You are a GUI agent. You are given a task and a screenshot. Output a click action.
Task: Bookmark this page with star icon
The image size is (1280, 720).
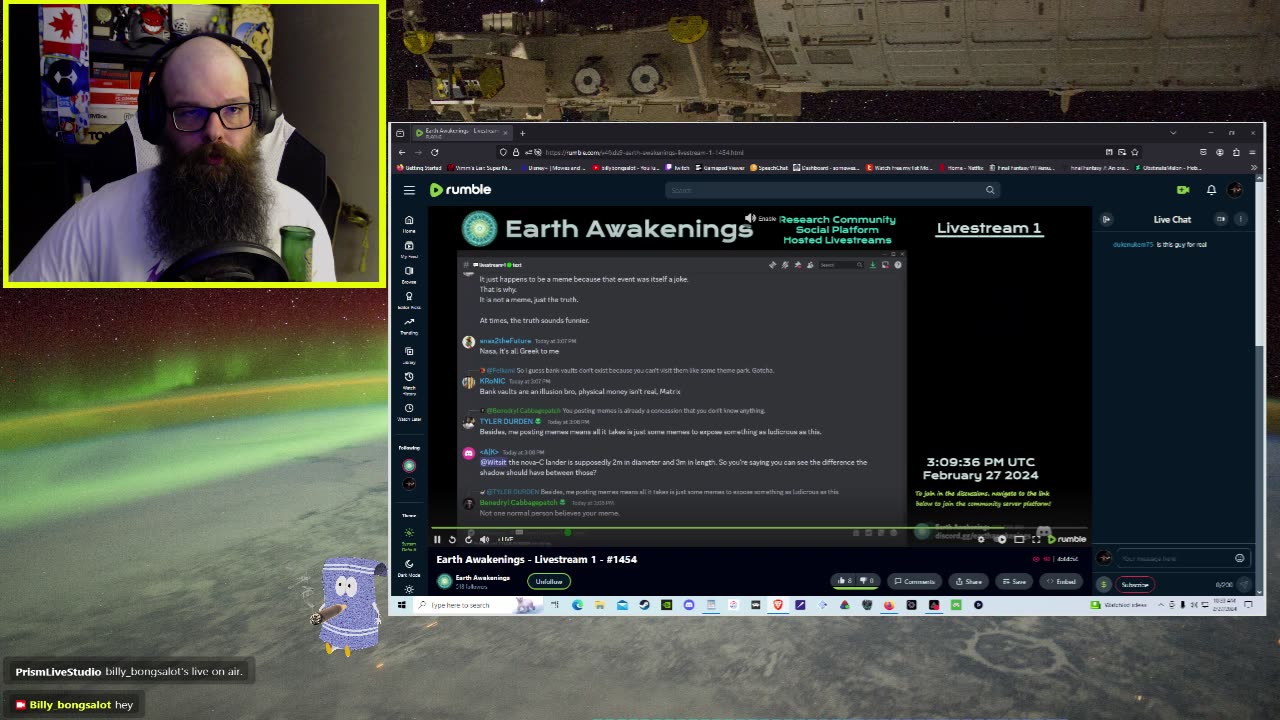point(1135,152)
